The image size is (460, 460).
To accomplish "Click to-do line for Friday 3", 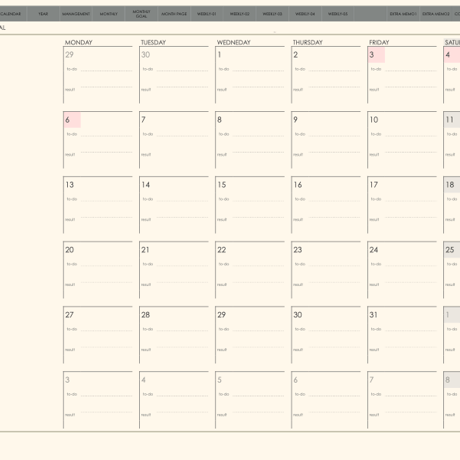I will [x=410, y=70].
